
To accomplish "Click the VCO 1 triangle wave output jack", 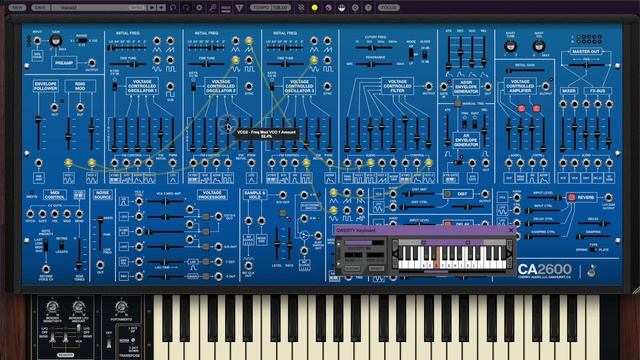I will 157,40.
